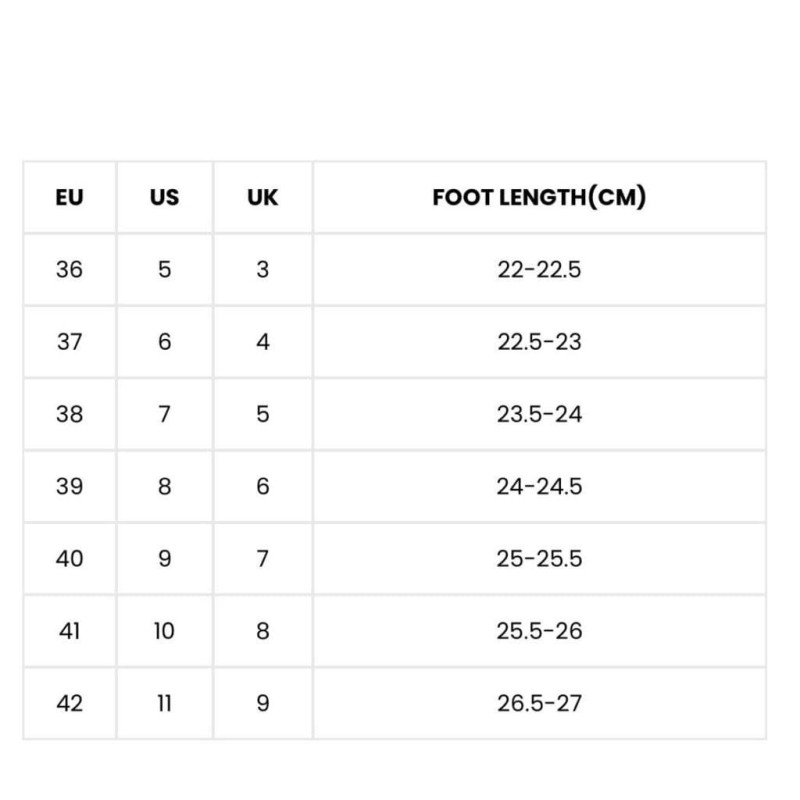800x800 pixels.
Task: Click the foot length 22.5-23 cell
Action: (540, 342)
